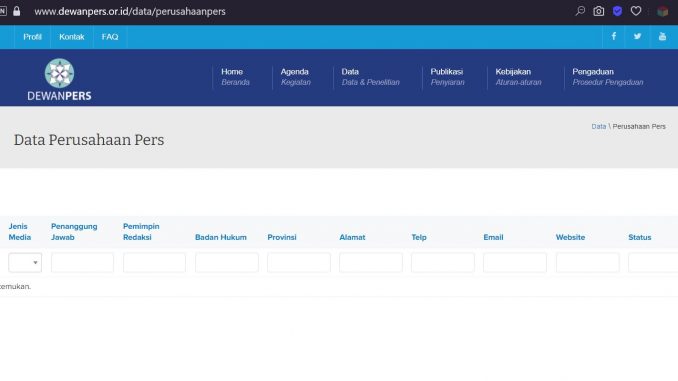Viewport: 678px width, 381px height.
Task: Click the Penanggung Jawab filter field
Action: click(x=82, y=263)
